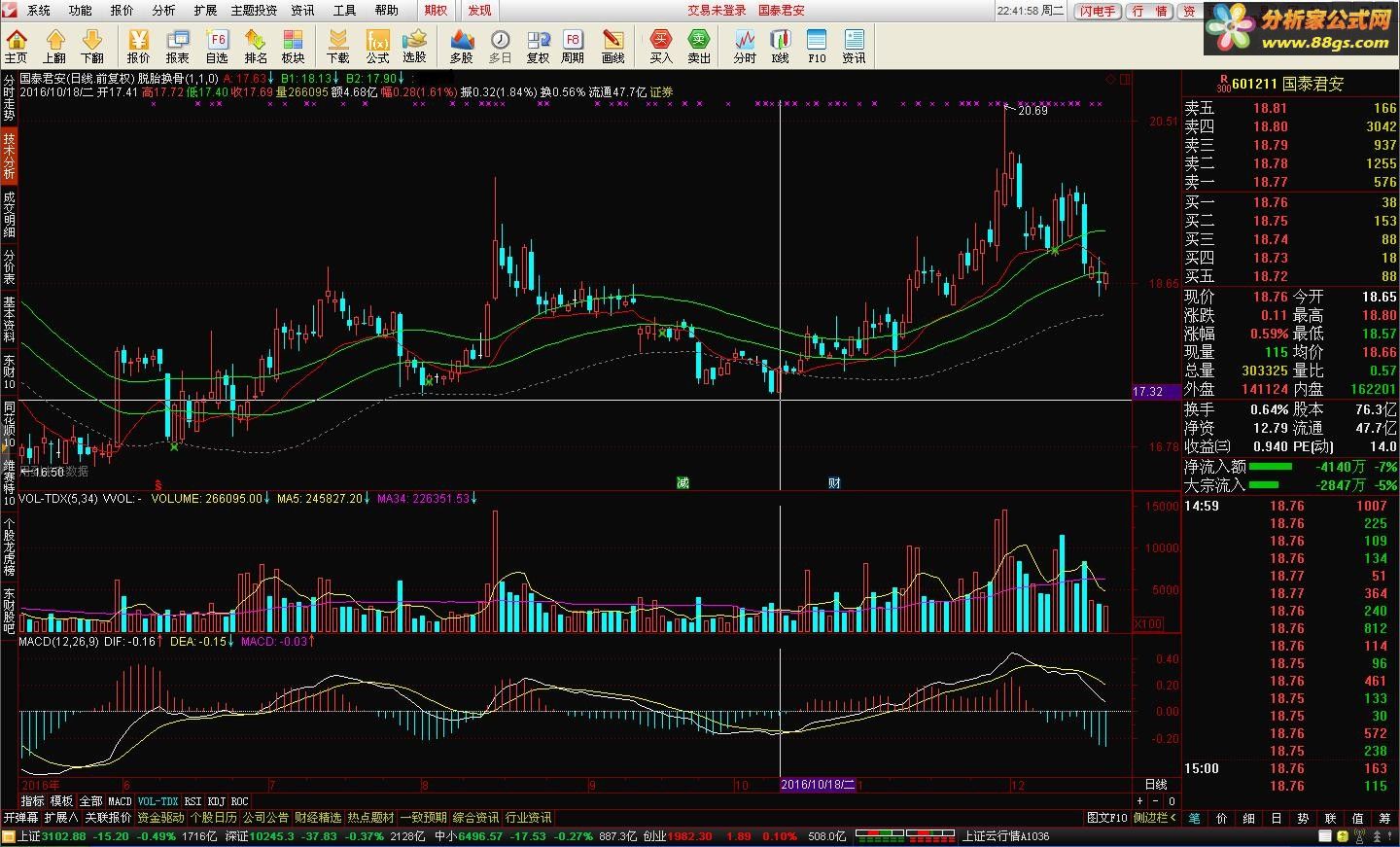Switch to 分时 intraday chart icon
The image size is (1400, 847).
coord(745,46)
